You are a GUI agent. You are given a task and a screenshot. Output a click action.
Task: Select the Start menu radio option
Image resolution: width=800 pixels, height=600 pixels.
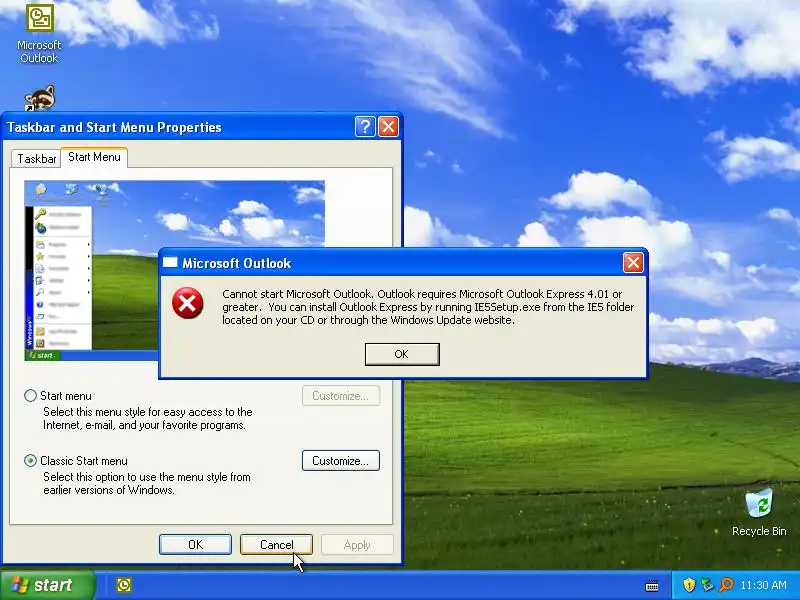pyautogui.click(x=31, y=395)
